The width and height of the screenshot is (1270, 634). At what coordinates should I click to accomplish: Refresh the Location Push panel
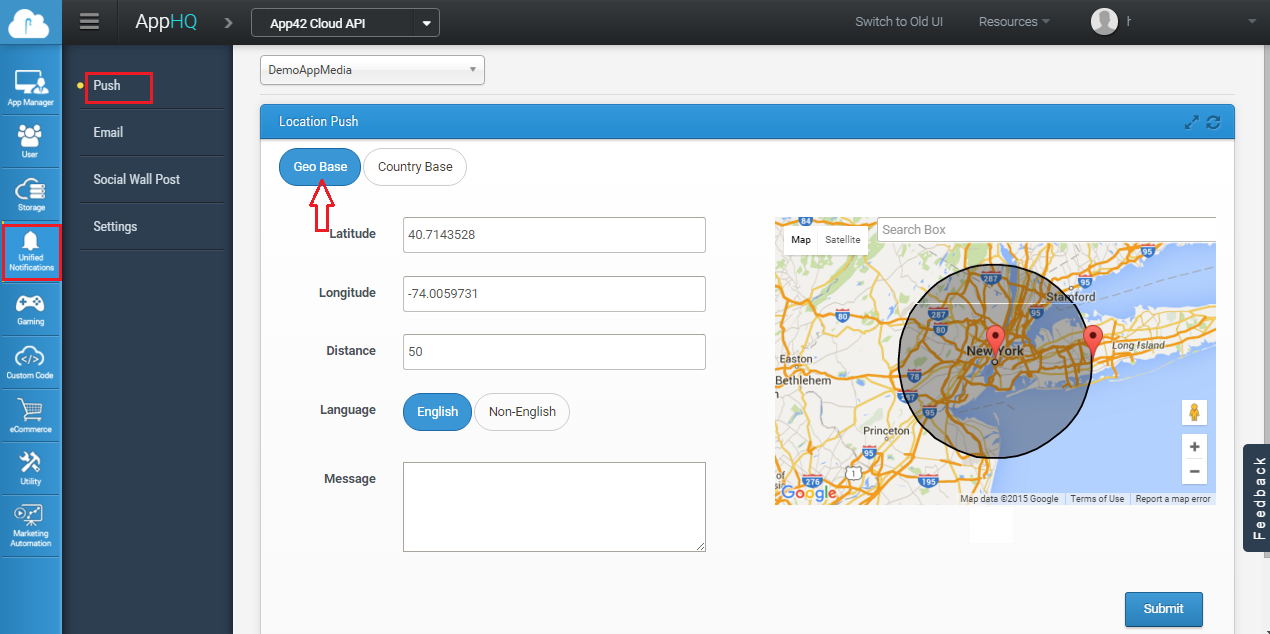pos(1213,122)
